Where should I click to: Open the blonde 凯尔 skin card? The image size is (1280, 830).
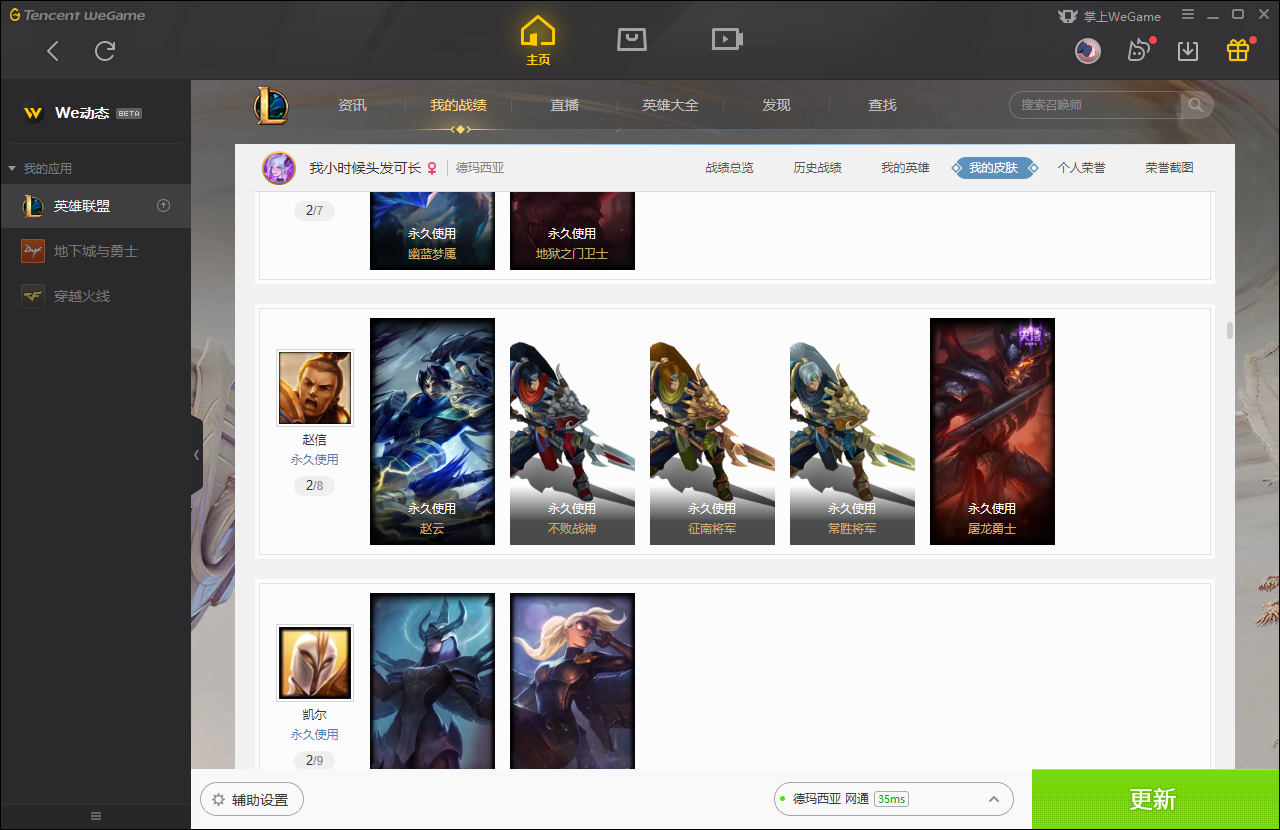[x=572, y=681]
